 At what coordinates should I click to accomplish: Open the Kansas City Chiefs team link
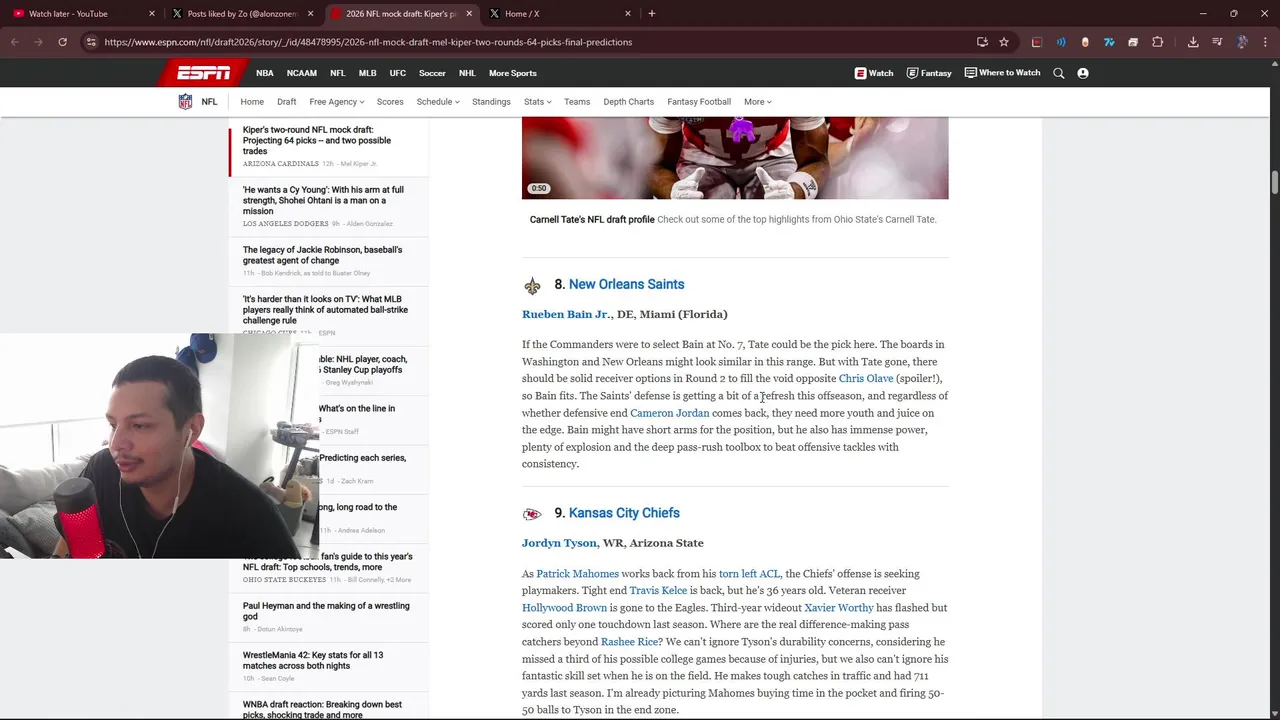point(624,513)
